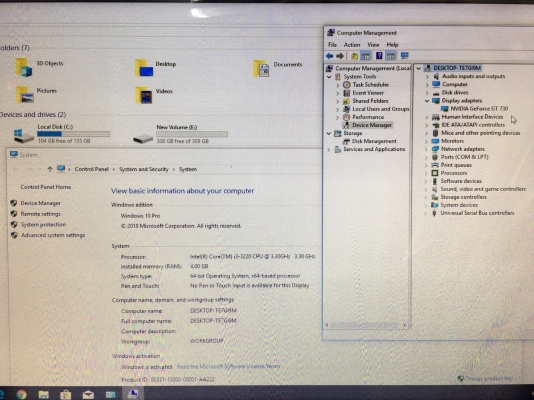Viewport: 534px width, 400px height.
Task: Select the Event Viewer icon
Action: point(347,93)
